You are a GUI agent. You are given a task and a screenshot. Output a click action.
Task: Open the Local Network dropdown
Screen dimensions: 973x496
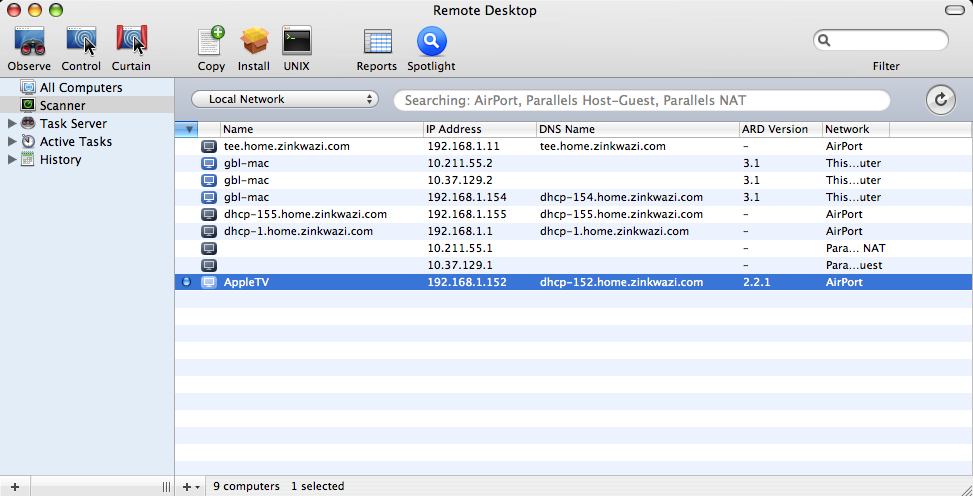pyautogui.click(x=285, y=99)
